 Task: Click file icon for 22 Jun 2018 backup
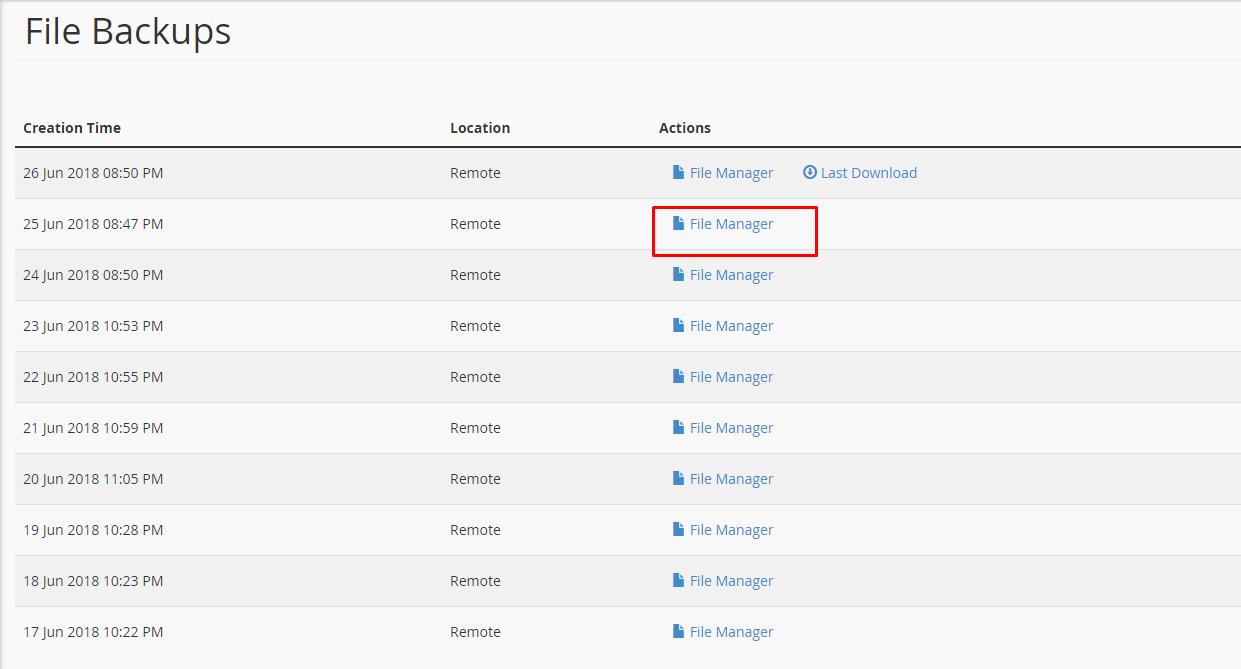tap(678, 377)
